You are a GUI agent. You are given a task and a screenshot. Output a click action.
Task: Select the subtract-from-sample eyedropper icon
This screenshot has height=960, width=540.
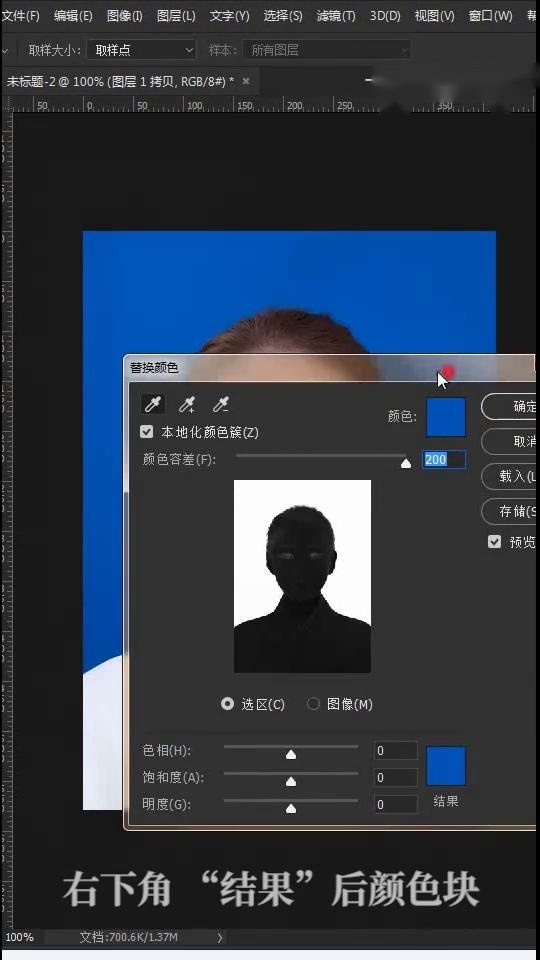point(220,404)
